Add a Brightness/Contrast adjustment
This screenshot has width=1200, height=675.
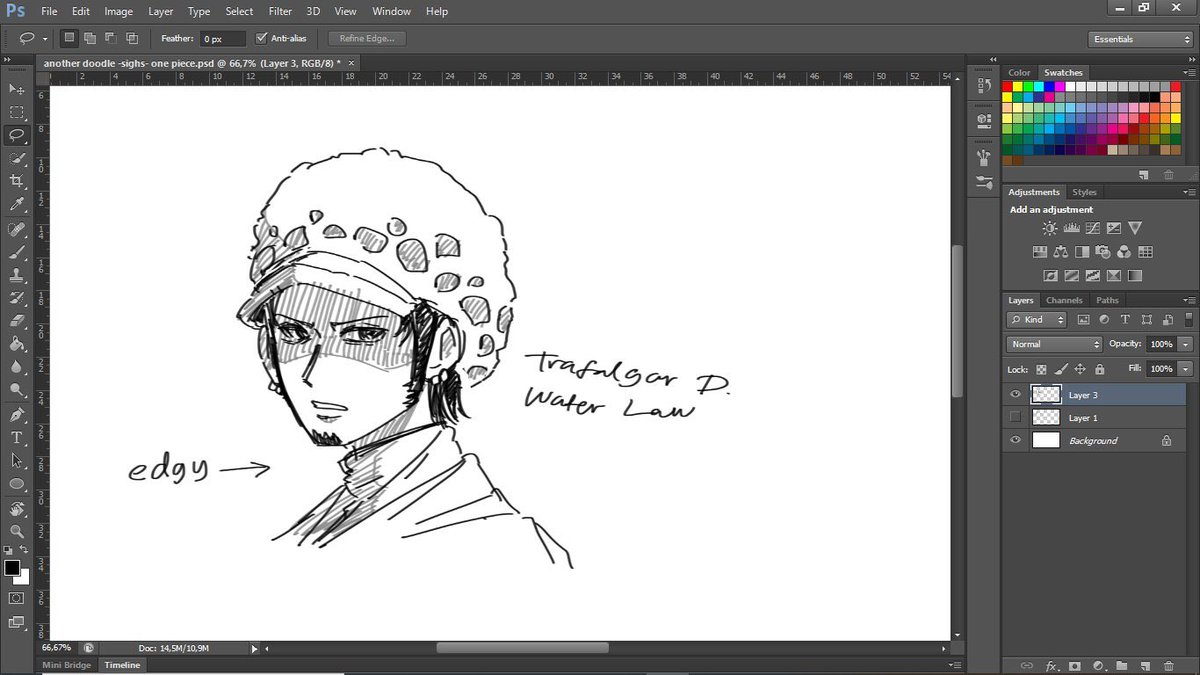coord(1049,229)
